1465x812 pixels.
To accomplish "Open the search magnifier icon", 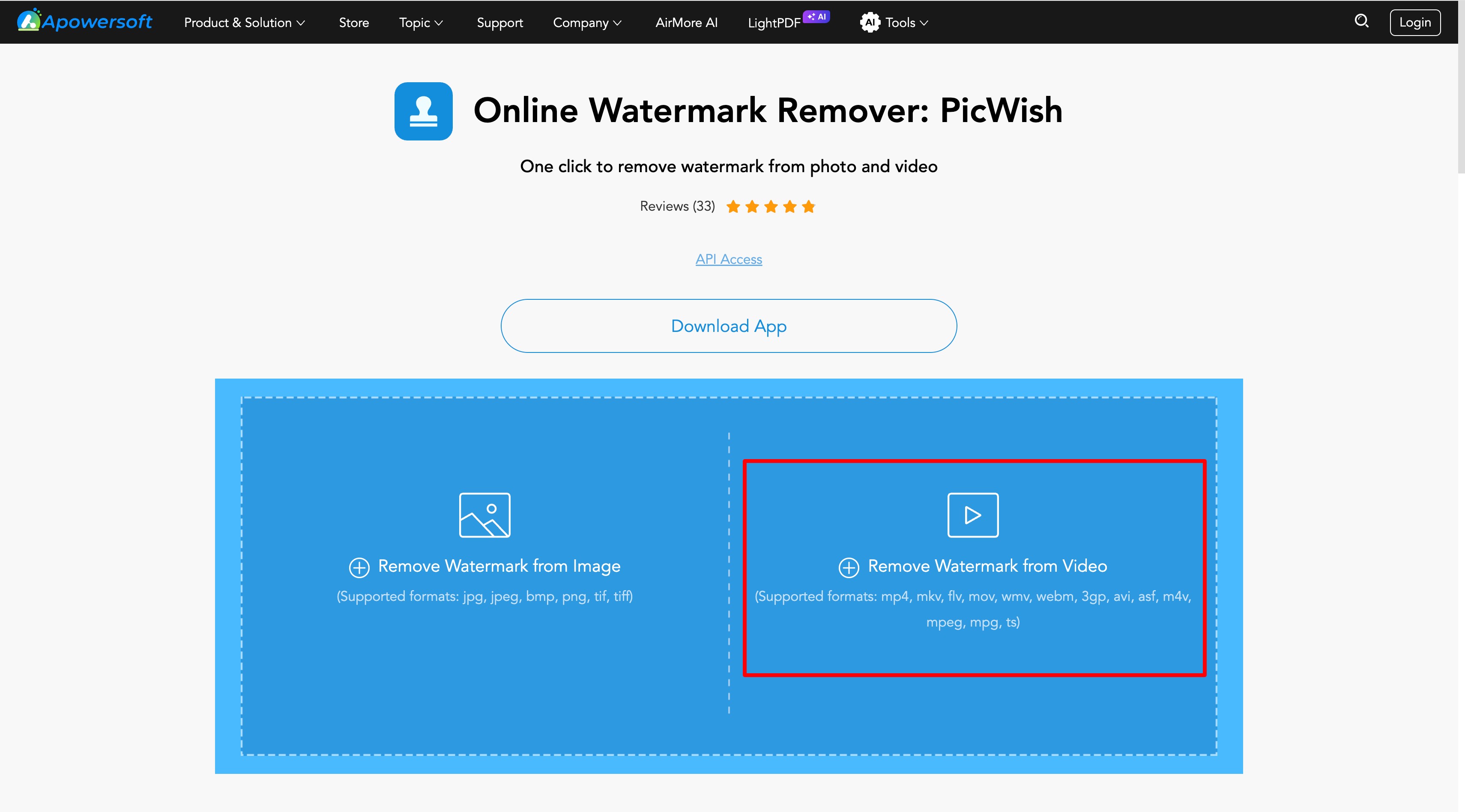I will coord(1361,21).
